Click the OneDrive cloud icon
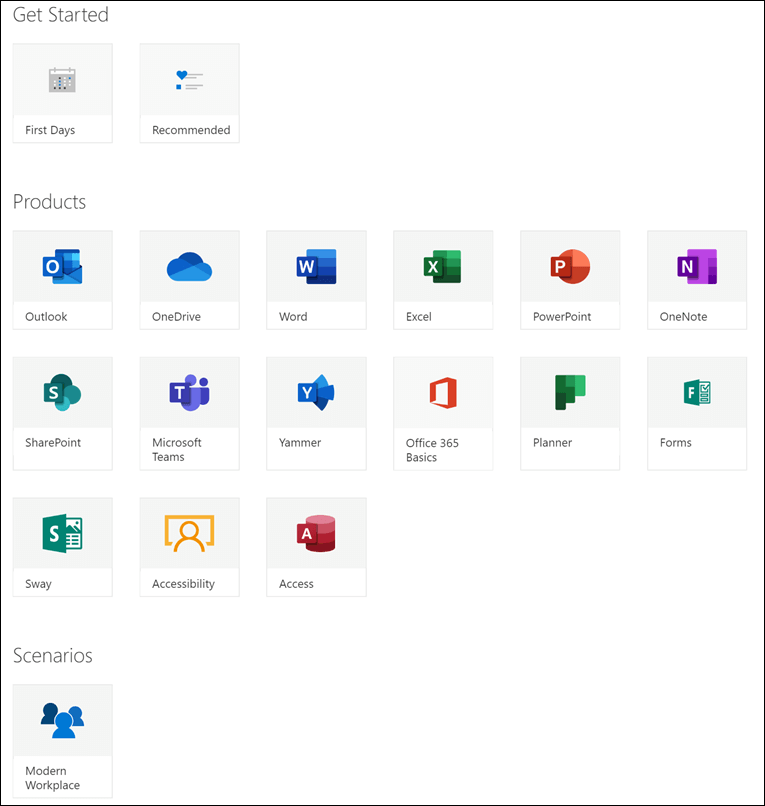765x806 pixels. 189,267
